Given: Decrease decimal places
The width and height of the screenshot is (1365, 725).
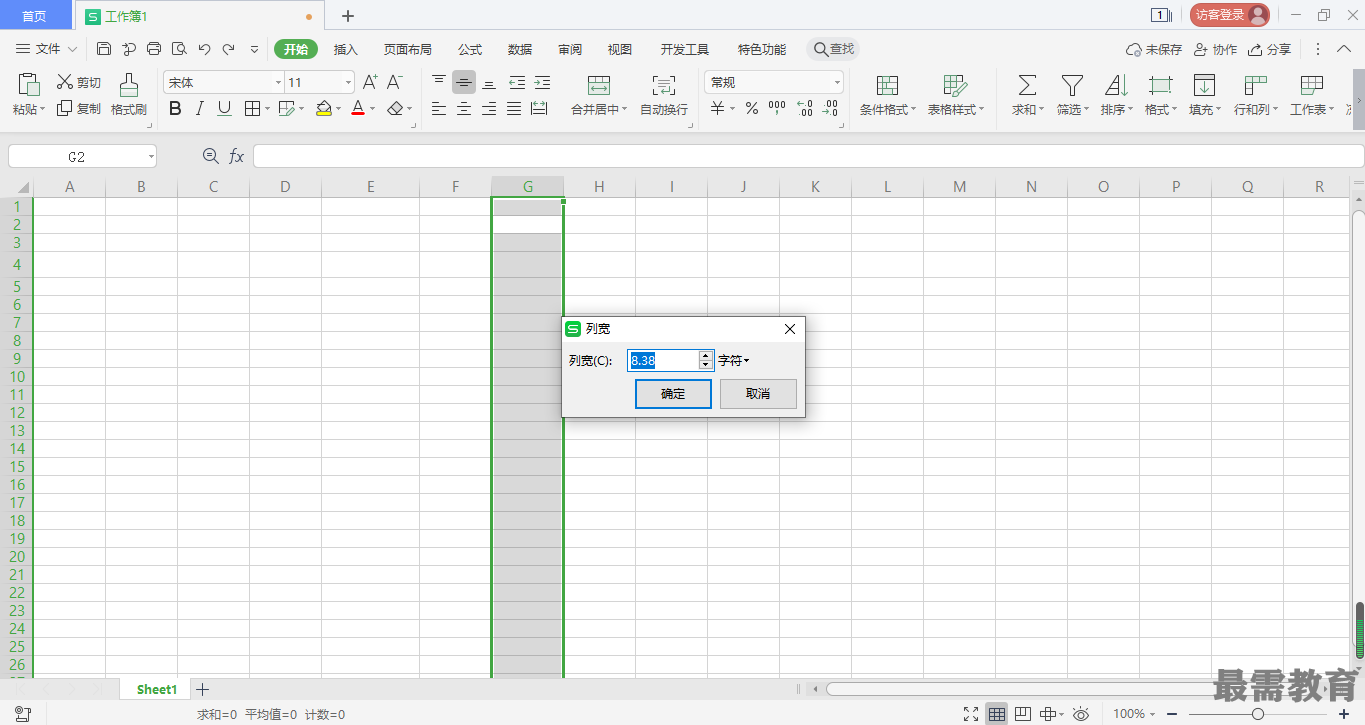Looking at the screenshot, I should (829, 109).
